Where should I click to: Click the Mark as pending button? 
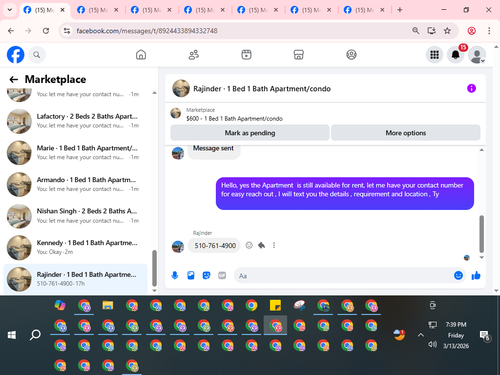250,133
